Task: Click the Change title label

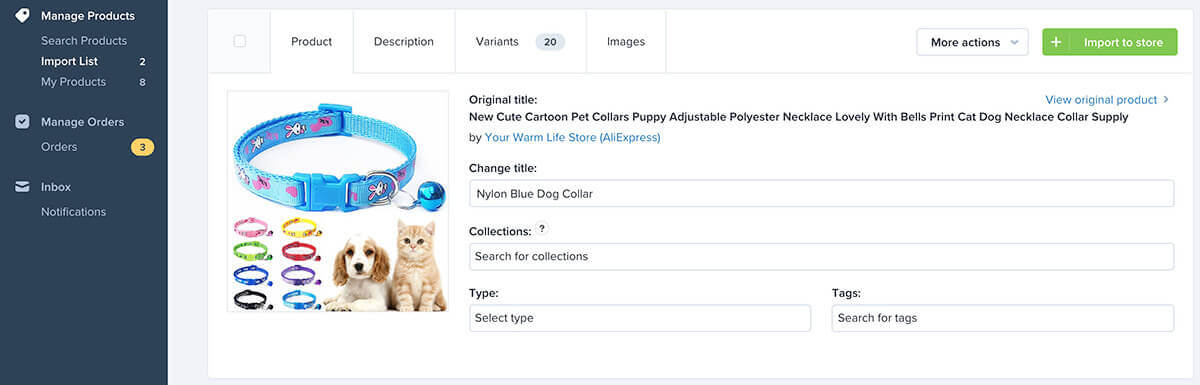Action: (x=503, y=168)
